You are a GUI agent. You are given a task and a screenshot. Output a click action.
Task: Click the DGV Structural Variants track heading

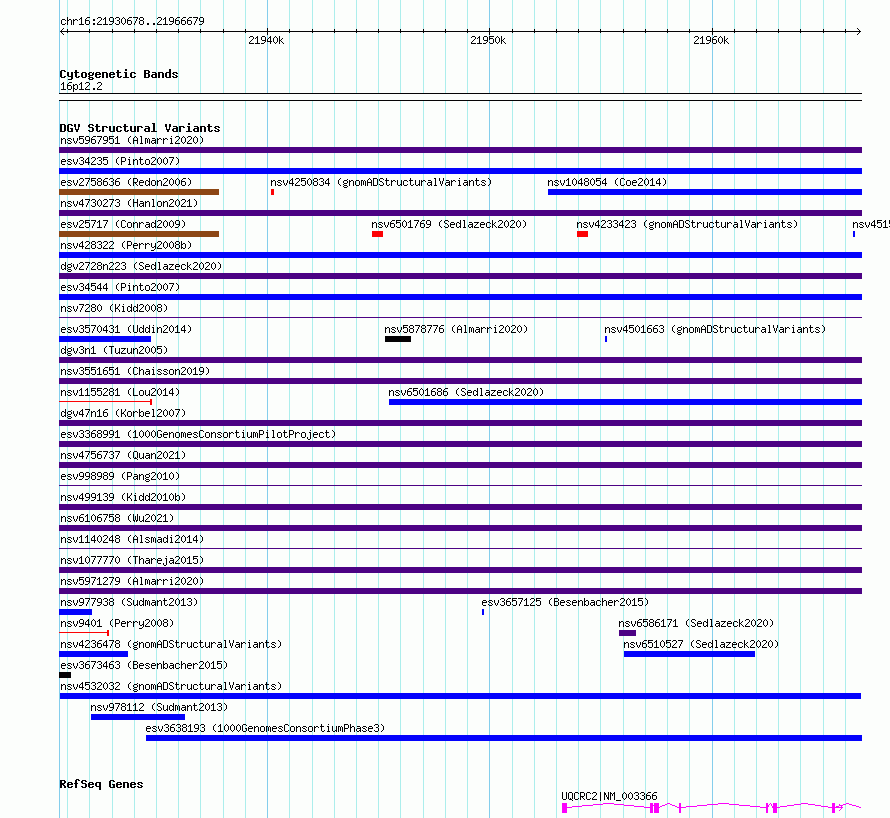click(x=140, y=128)
